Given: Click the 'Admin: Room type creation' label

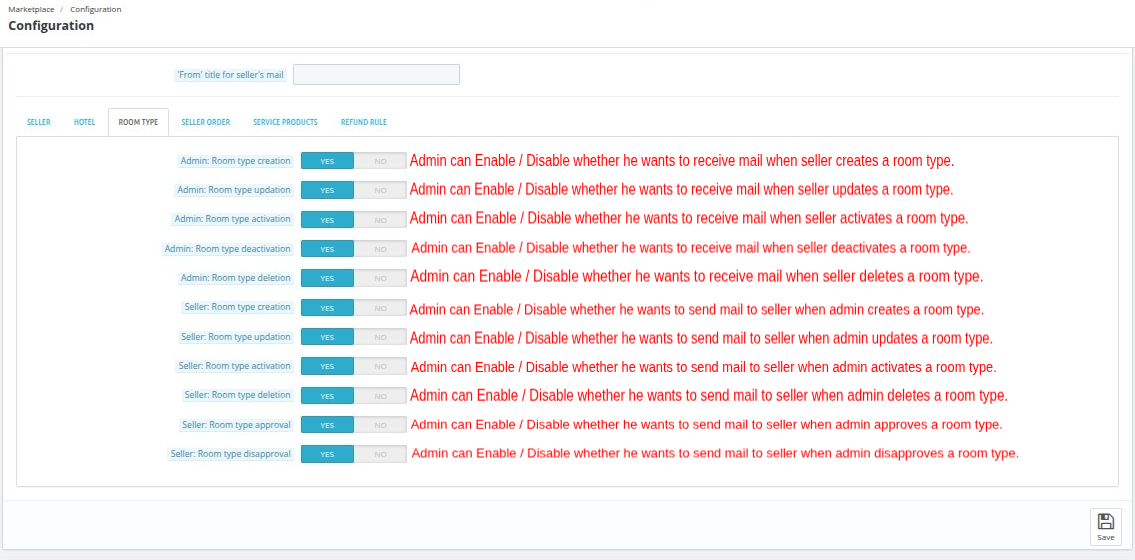Looking at the screenshot, I should pos(235,161).
